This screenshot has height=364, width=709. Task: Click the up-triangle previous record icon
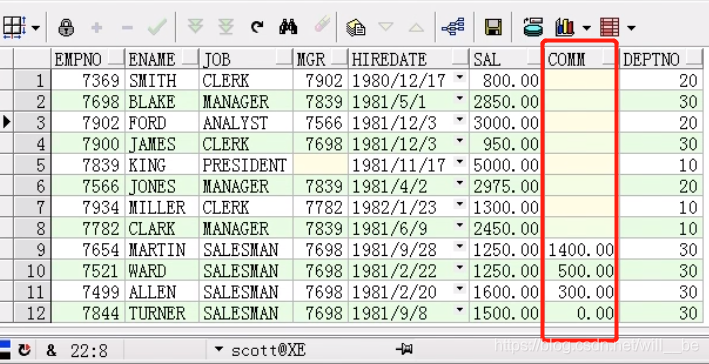tap(416, 28)
